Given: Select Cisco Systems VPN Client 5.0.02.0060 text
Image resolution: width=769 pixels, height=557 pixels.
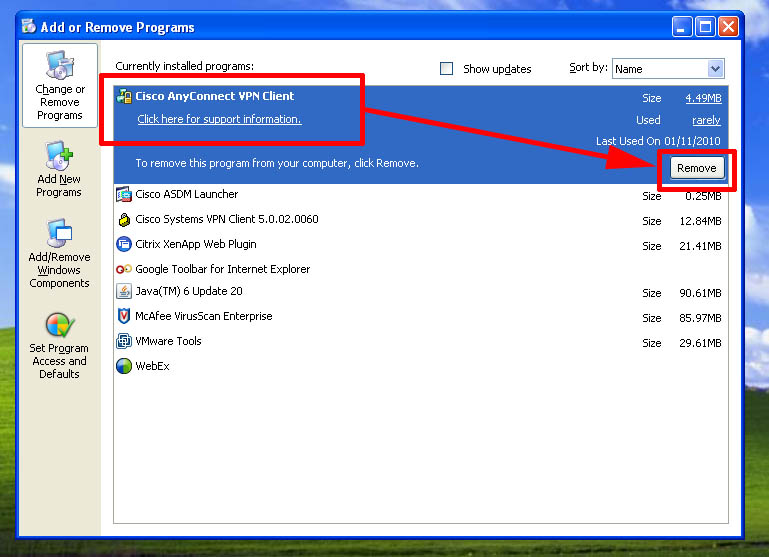Looking at the screenshot, I should coord(227,219).
